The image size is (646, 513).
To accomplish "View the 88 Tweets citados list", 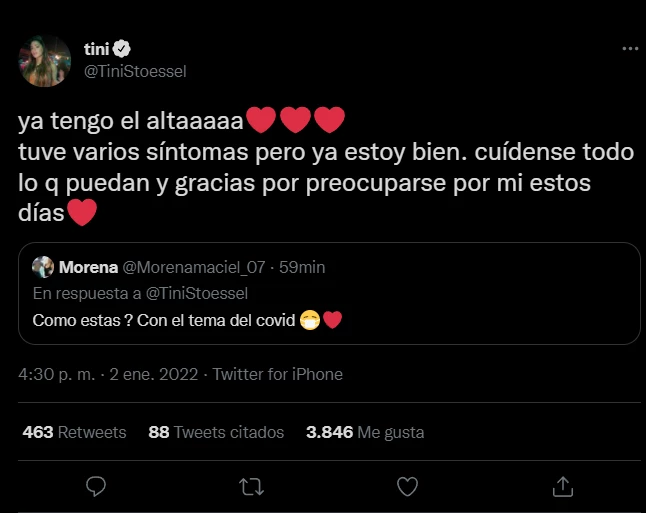I will pyautogui.click(x=216, y=433).
